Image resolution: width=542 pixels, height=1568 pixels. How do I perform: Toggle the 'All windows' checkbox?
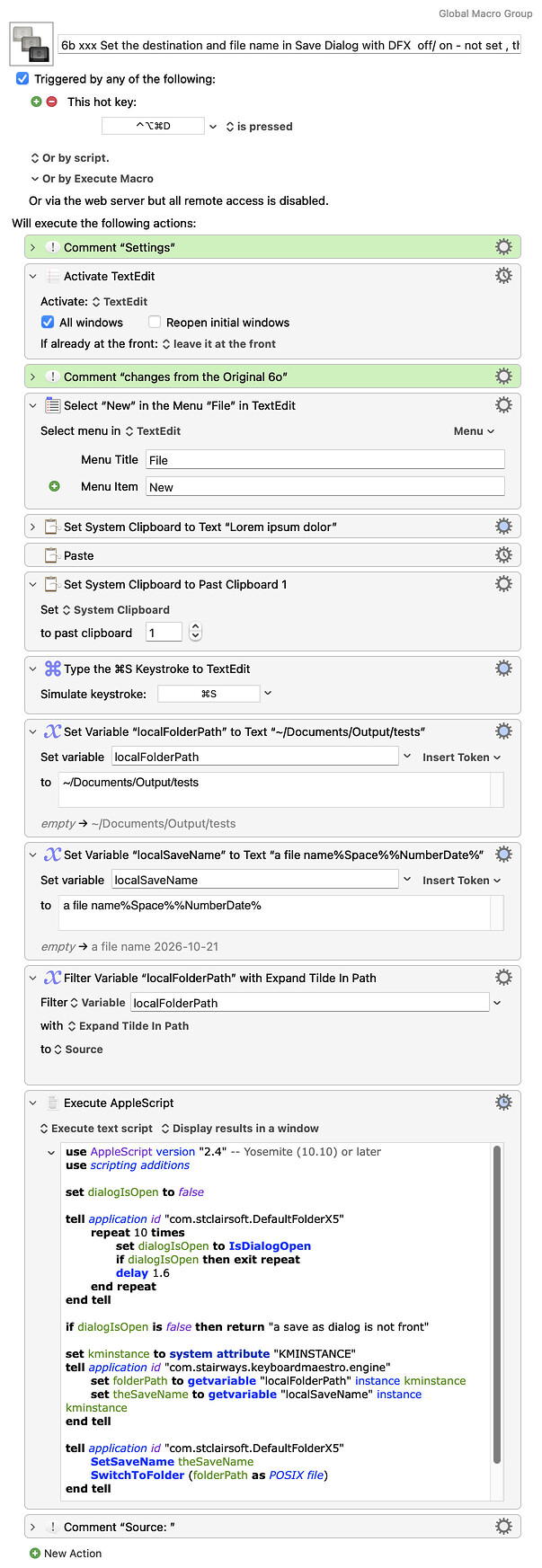(48, 323)
